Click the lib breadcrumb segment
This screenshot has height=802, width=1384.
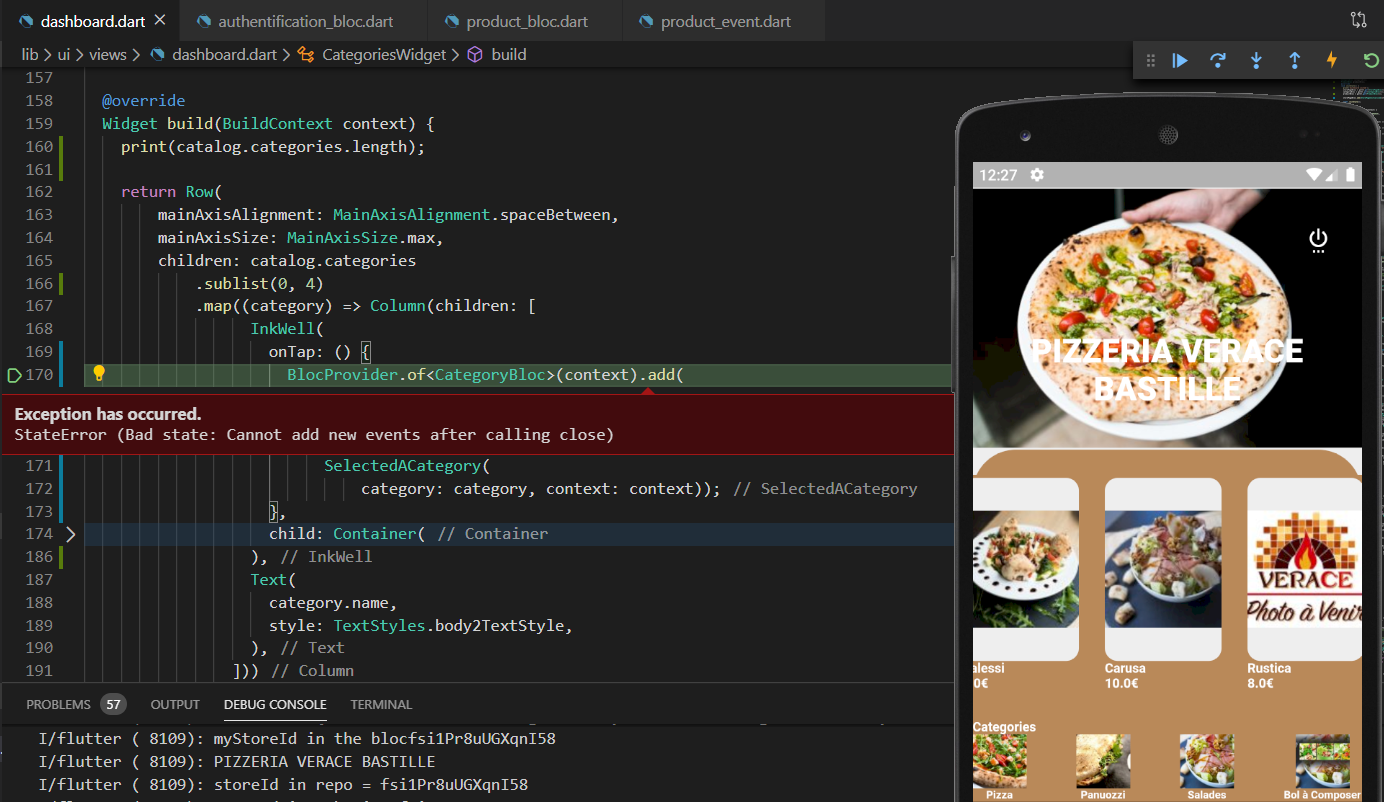pyautogui.click(x=29, y=55)
